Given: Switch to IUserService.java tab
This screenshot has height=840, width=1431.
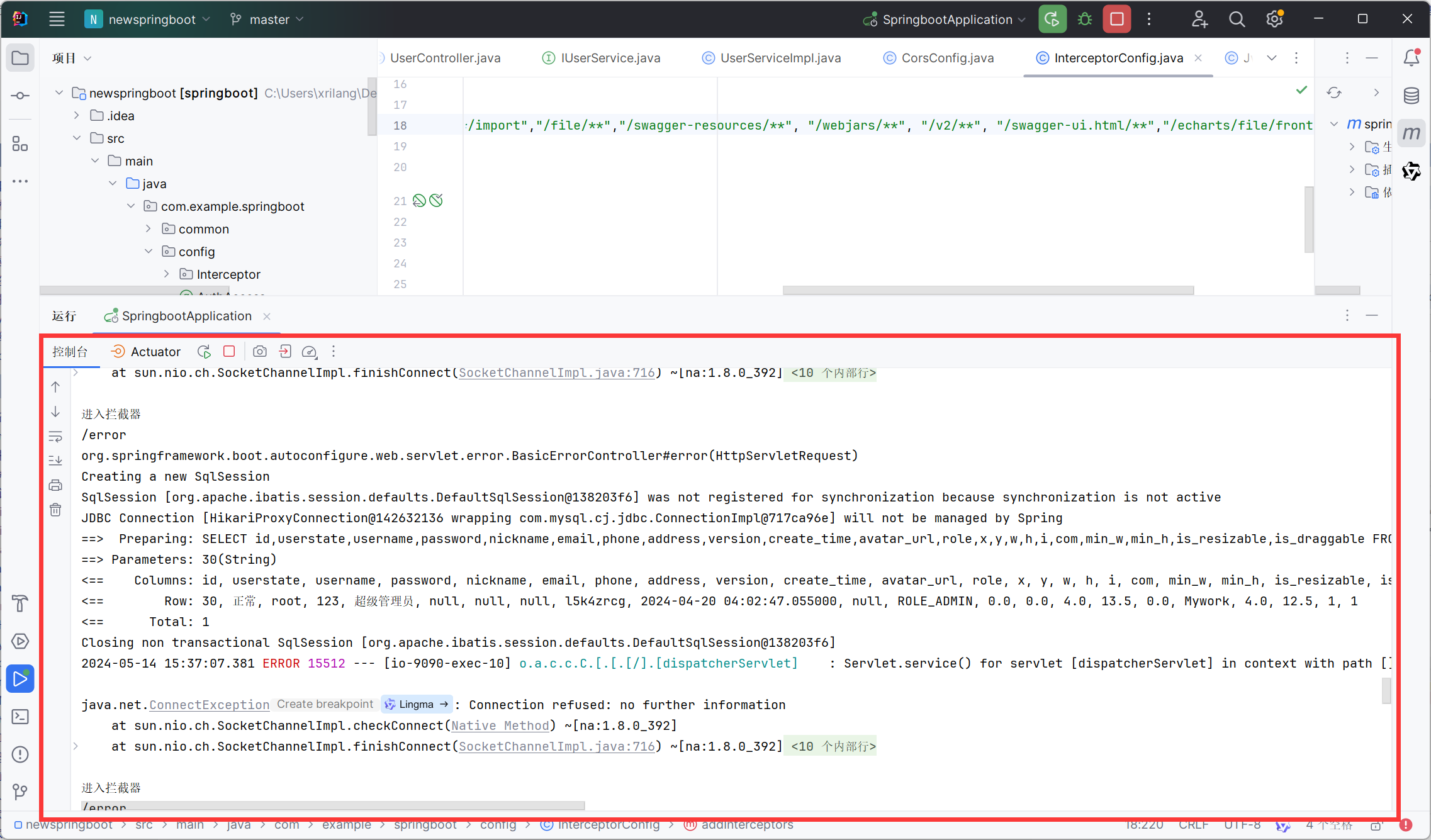Looking at the screenshot, I should 602,58.
